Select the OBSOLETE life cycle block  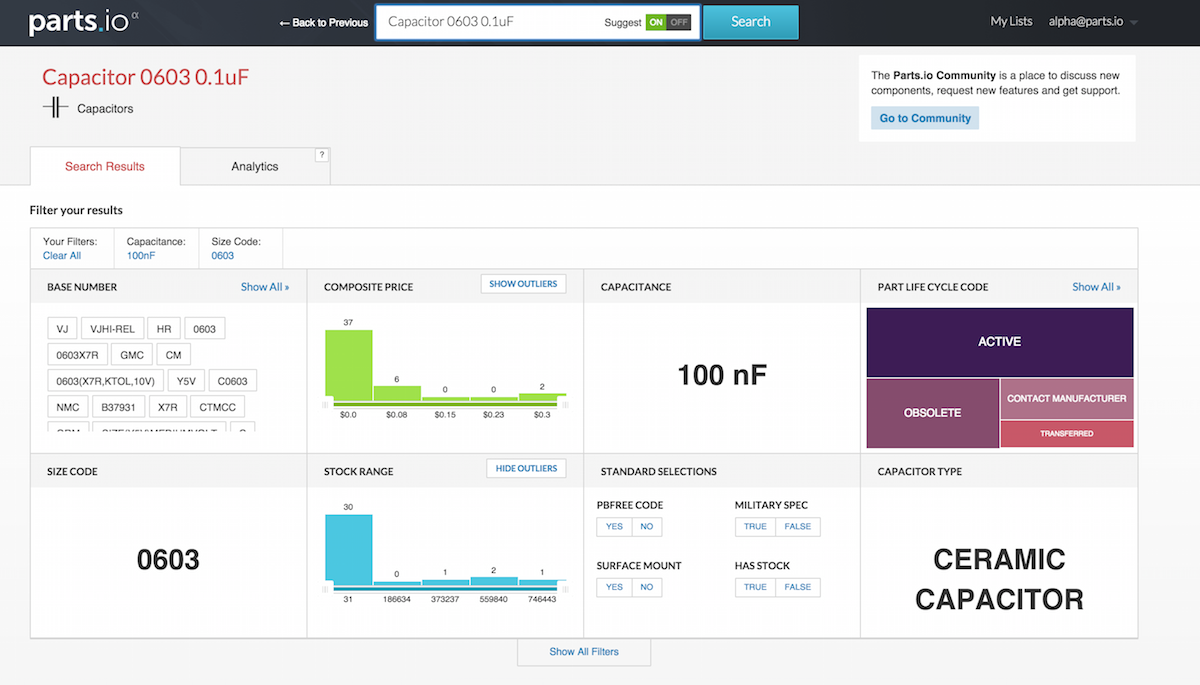click(x=933, y=413)
